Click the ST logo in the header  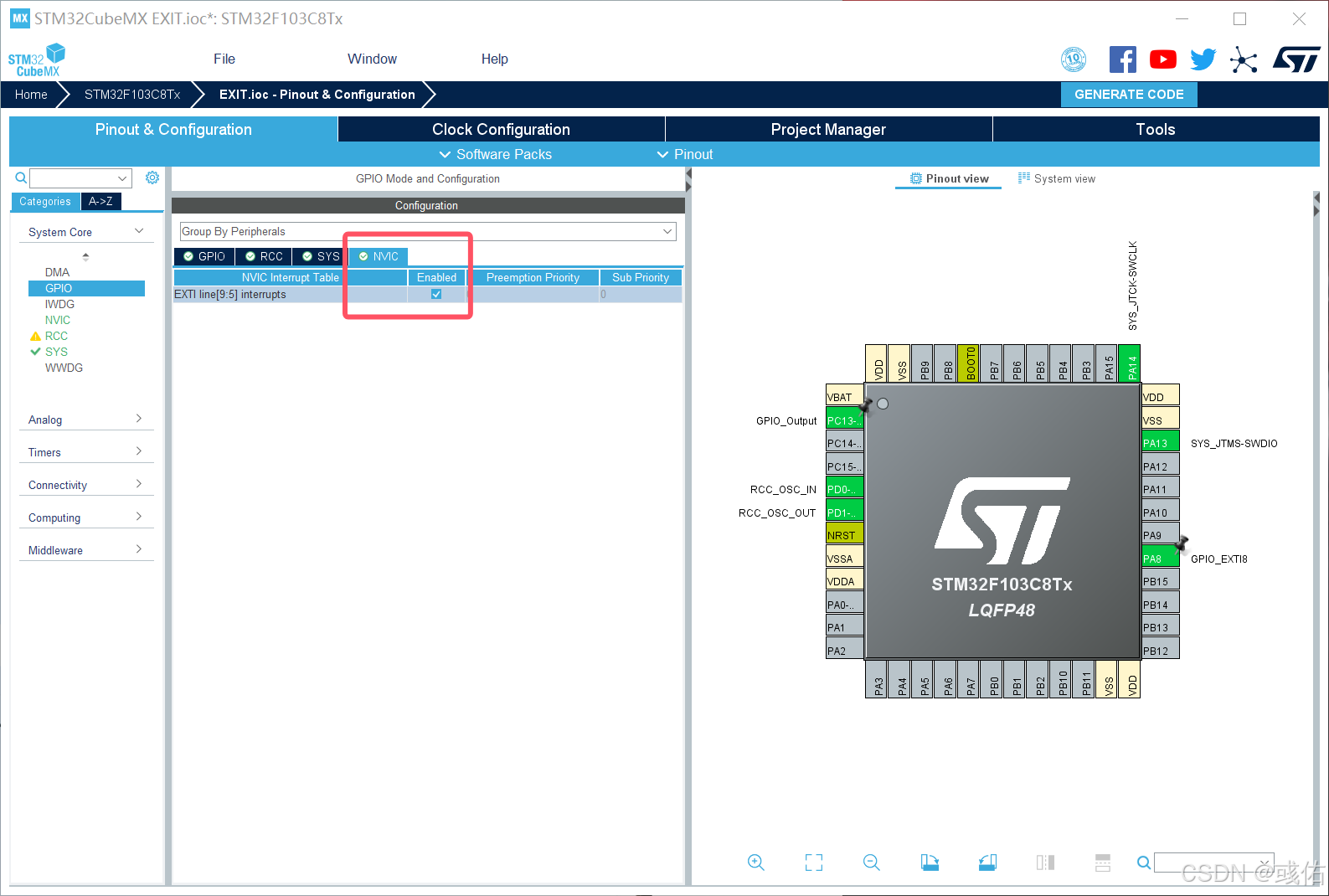pyautogui.click(x=1296, y=59)
